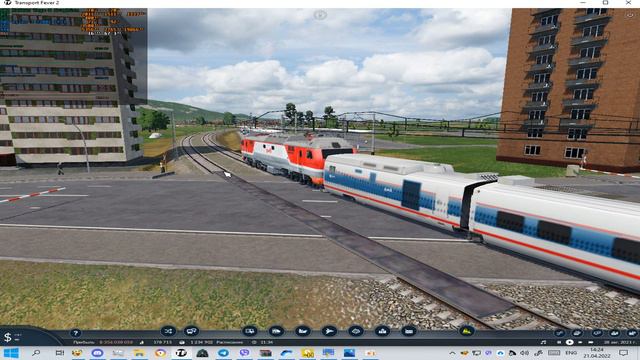Click the in-game date display
640x360 pixels.
coord(619,342)
